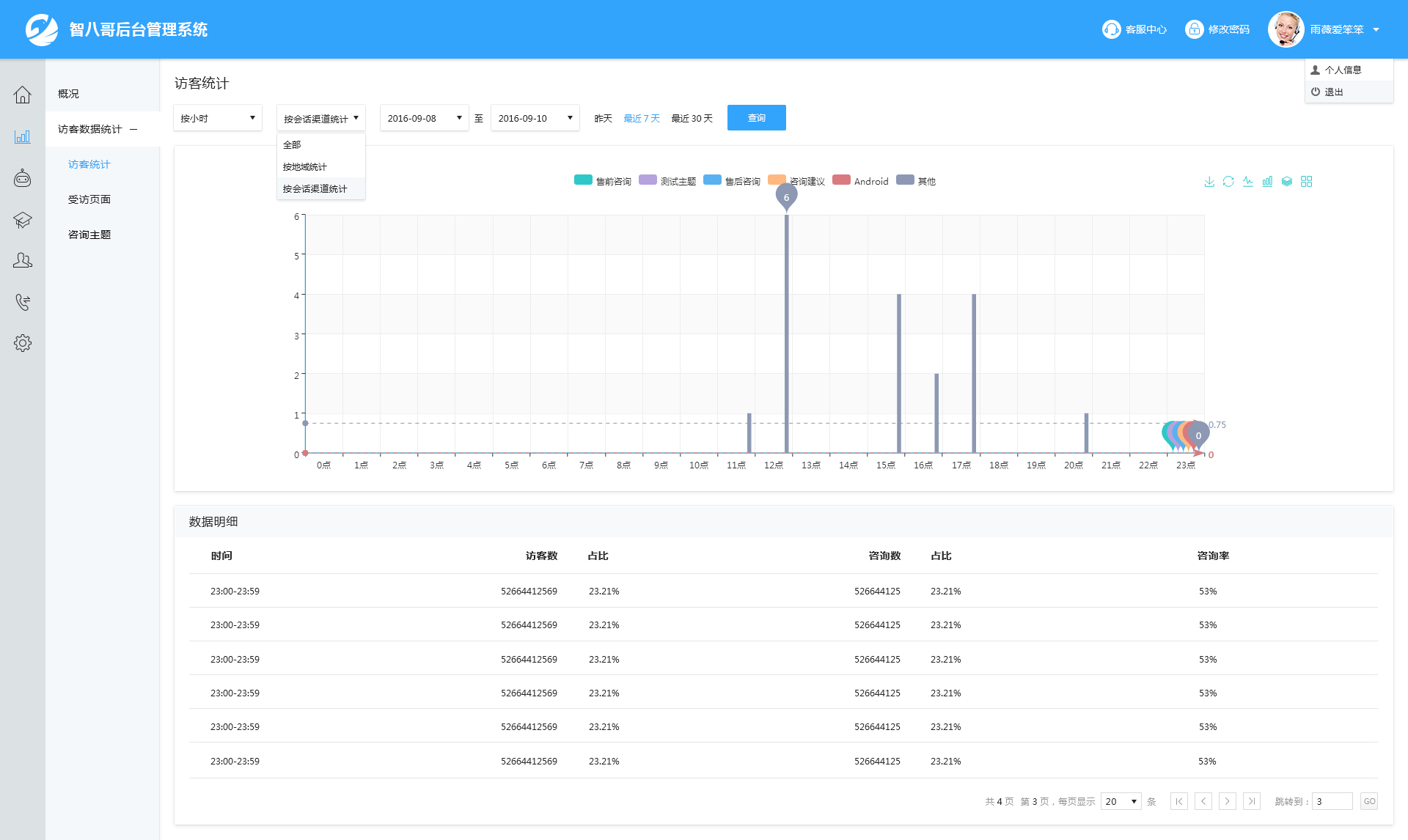Choose 个人信息 from user menu
Viewport: 1408px width, 840px height.
pos(1349,70)
